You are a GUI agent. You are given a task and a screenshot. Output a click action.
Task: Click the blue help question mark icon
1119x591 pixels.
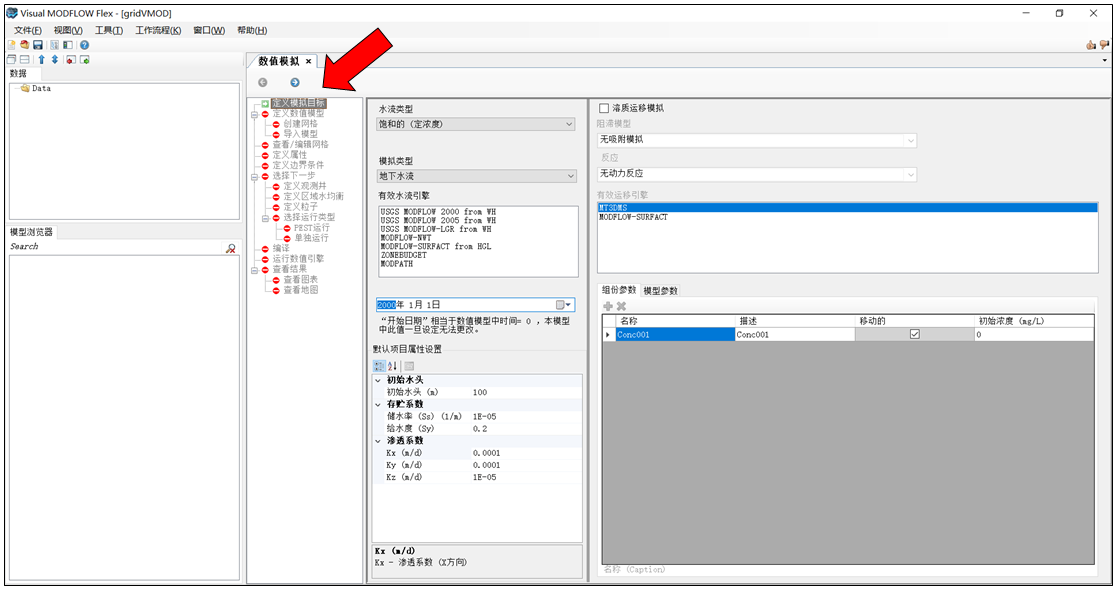click(84, 45)
